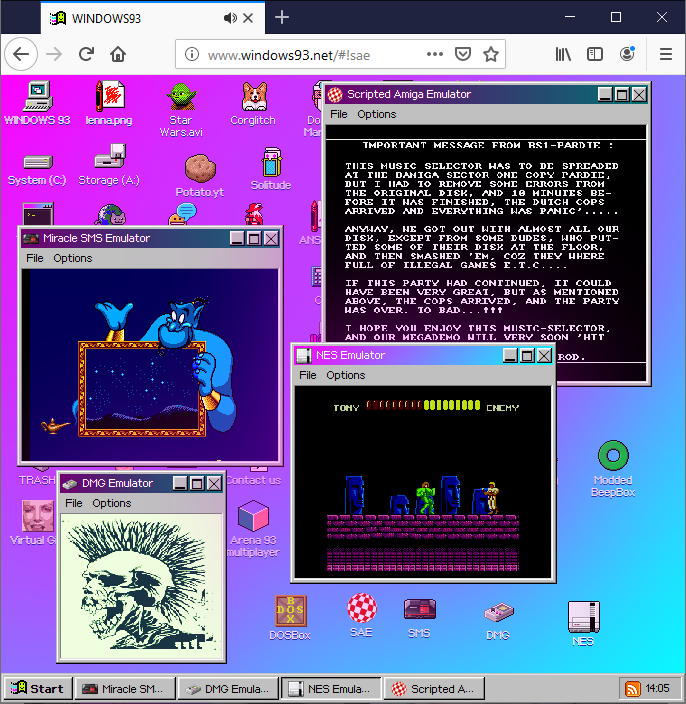Screen dimensions: 686x704
Task: Click the NES game screen with Tony
Action: pyautogui.click(x=423, y=482)
